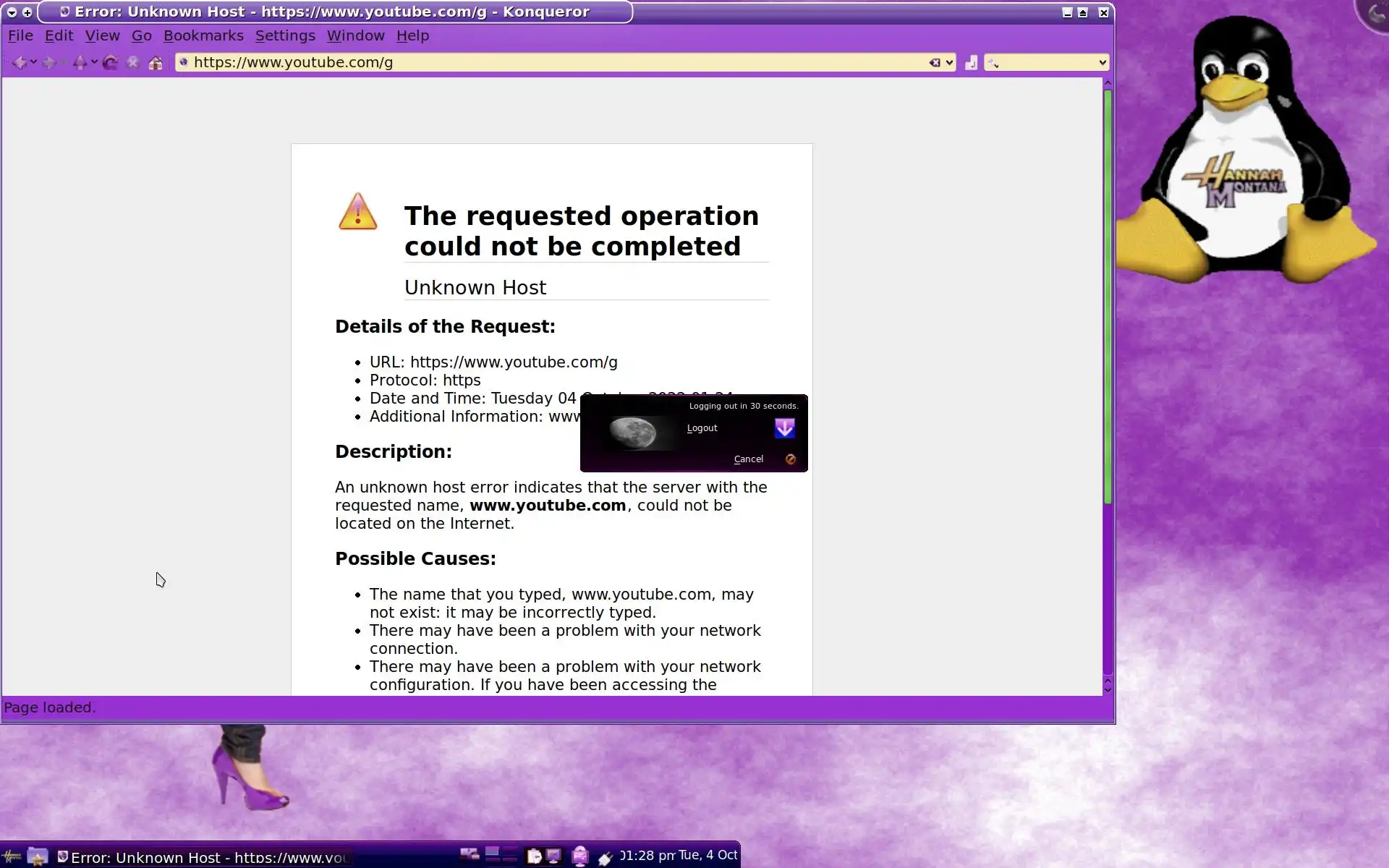The image size is (1389, 868).
Task: Open the Settings menu
Action: (x=285, y=35)
